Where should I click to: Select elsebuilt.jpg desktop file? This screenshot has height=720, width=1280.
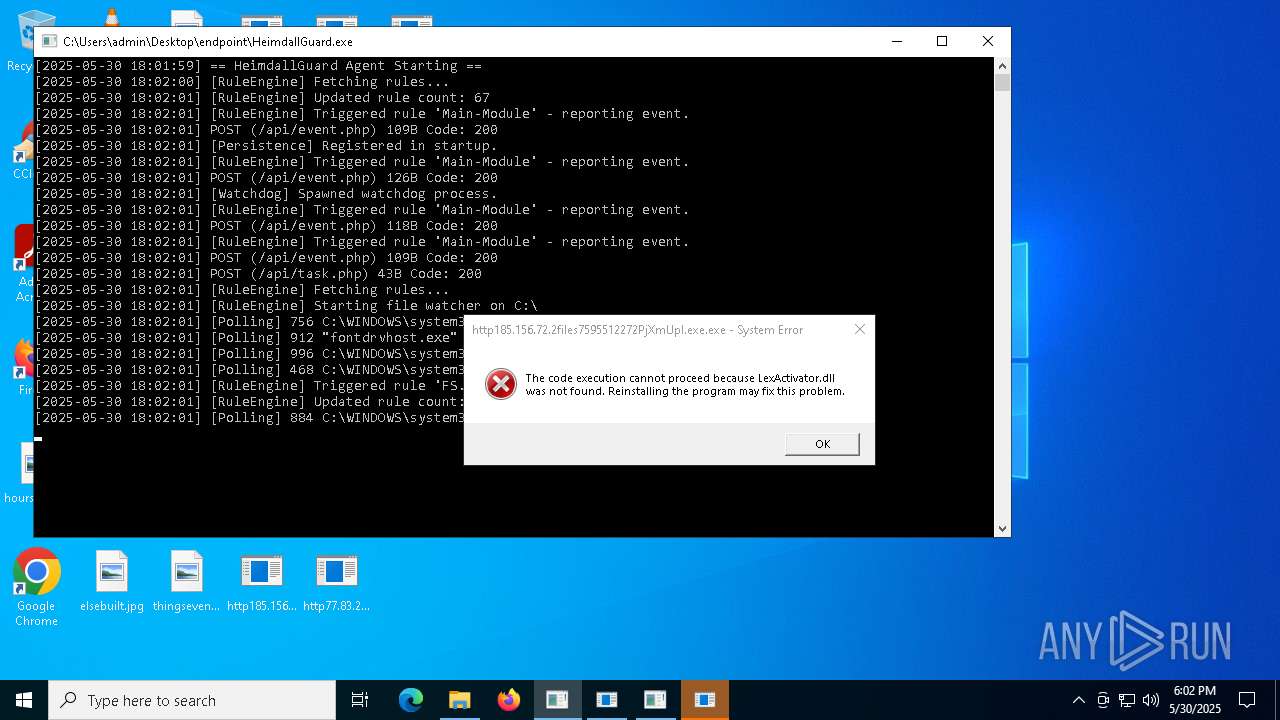112,582
